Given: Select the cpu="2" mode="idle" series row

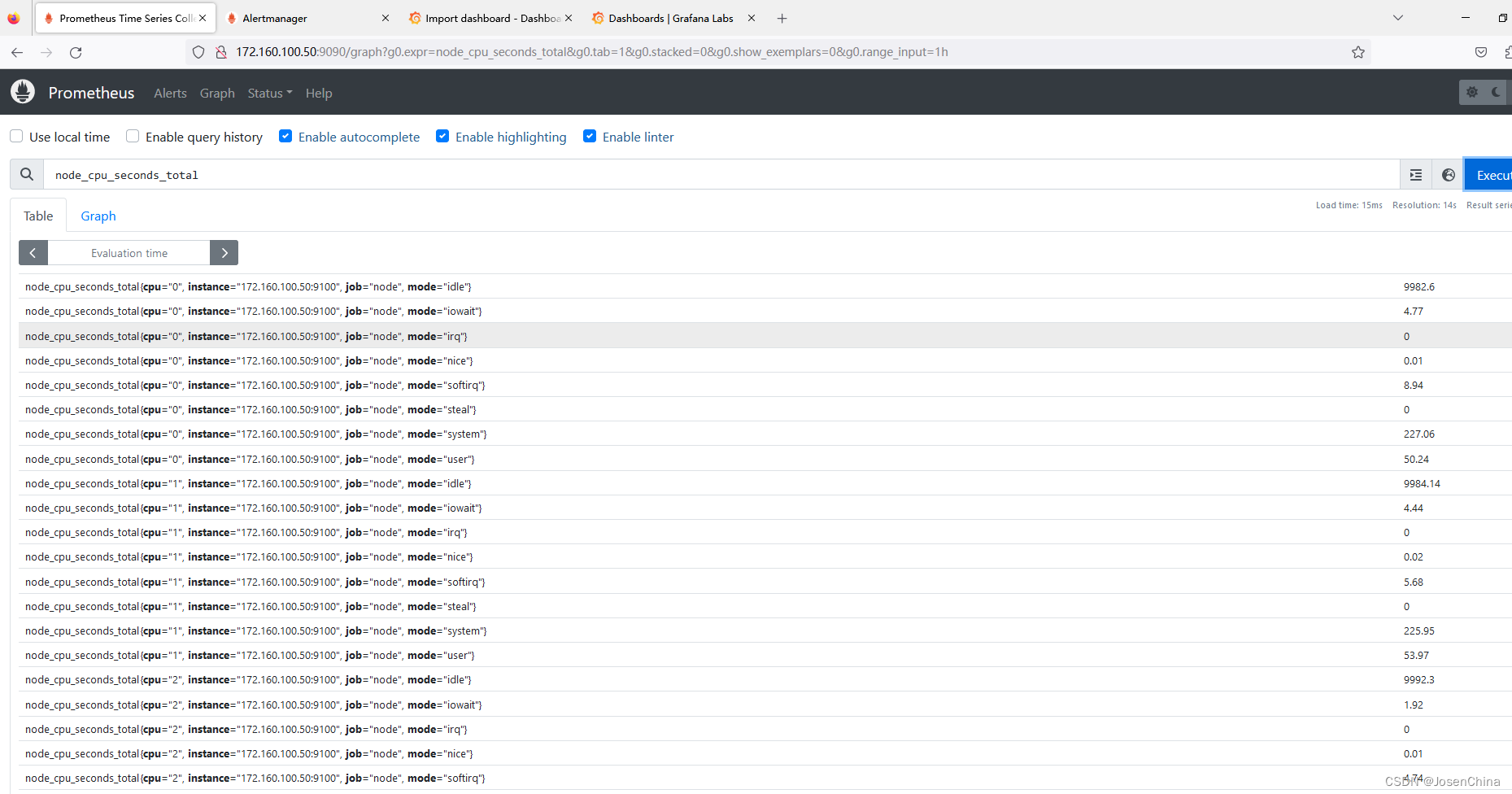Looking at the screenshot, I should pos(765,679).
